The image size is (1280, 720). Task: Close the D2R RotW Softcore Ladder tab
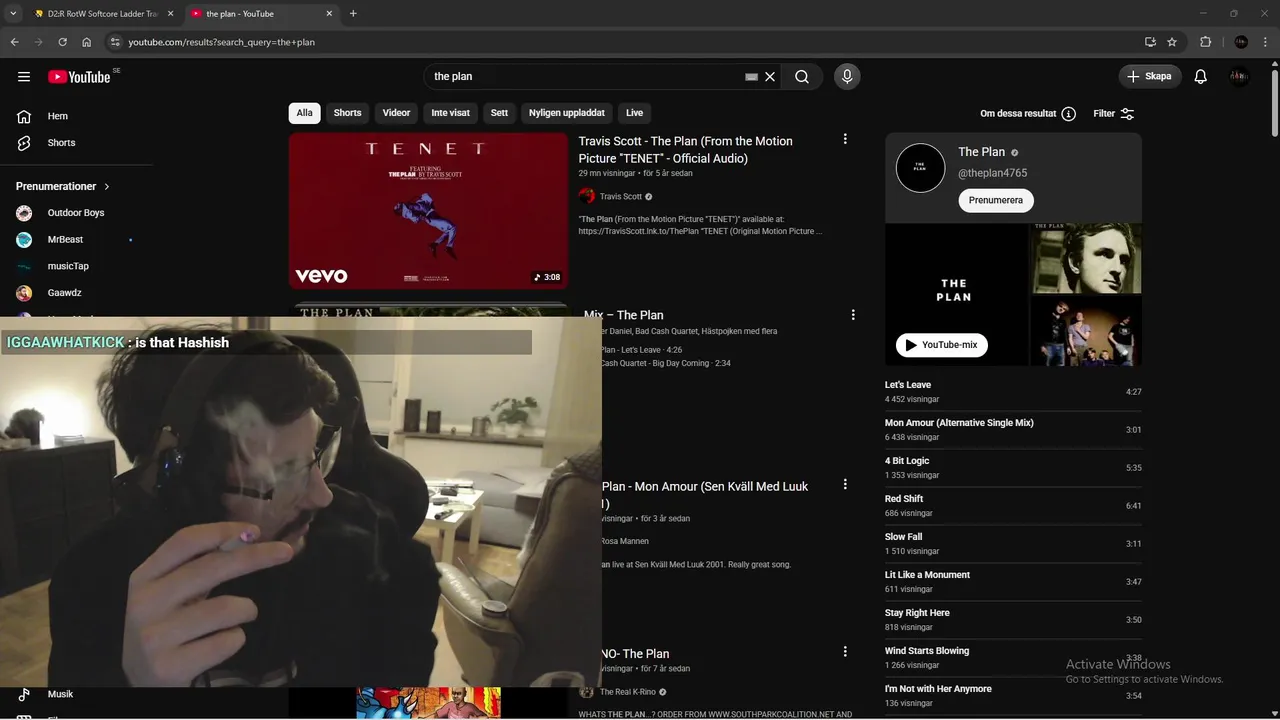click(171, 14)
